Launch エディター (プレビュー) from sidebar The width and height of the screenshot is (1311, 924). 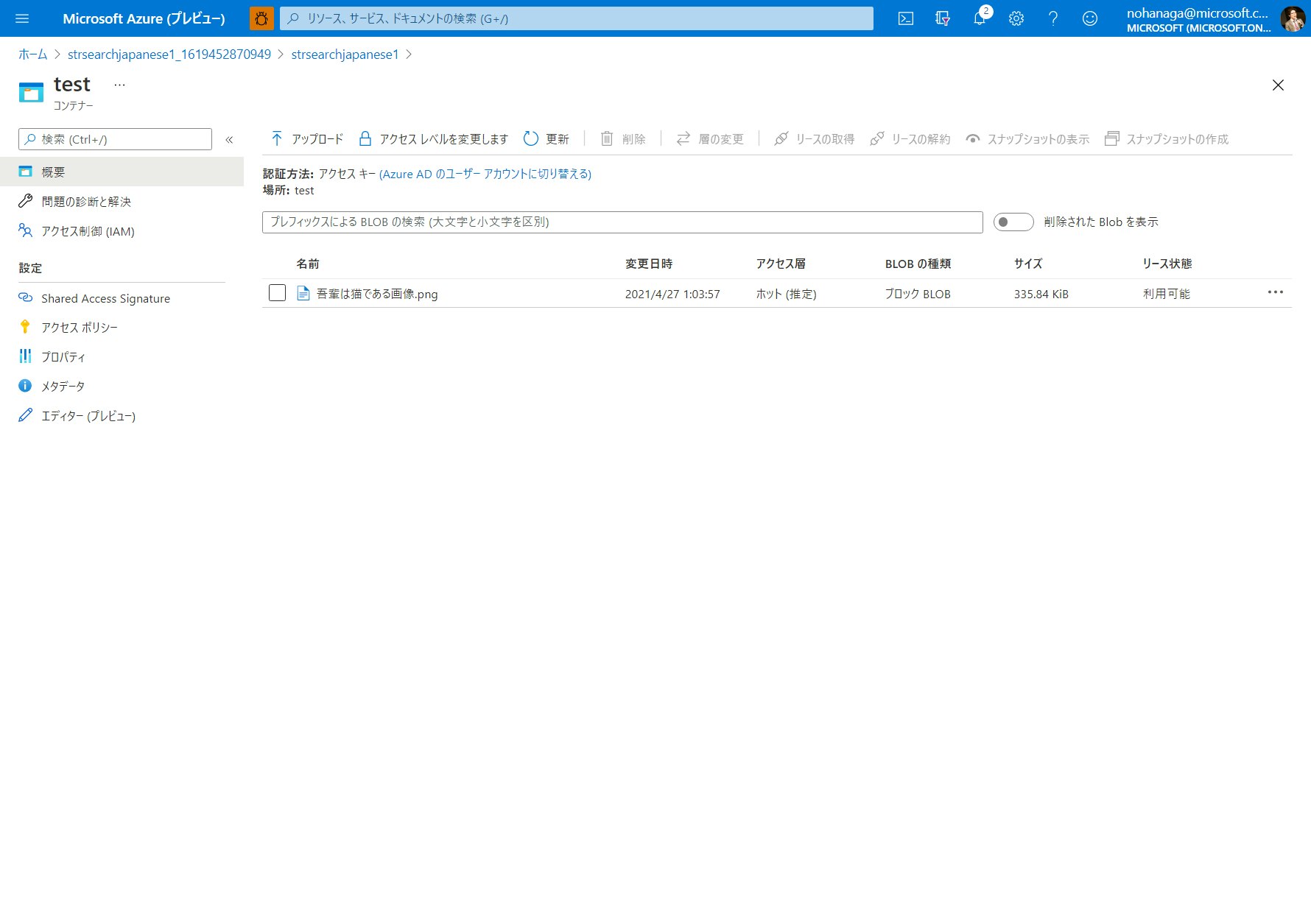[x=87, y=415]
